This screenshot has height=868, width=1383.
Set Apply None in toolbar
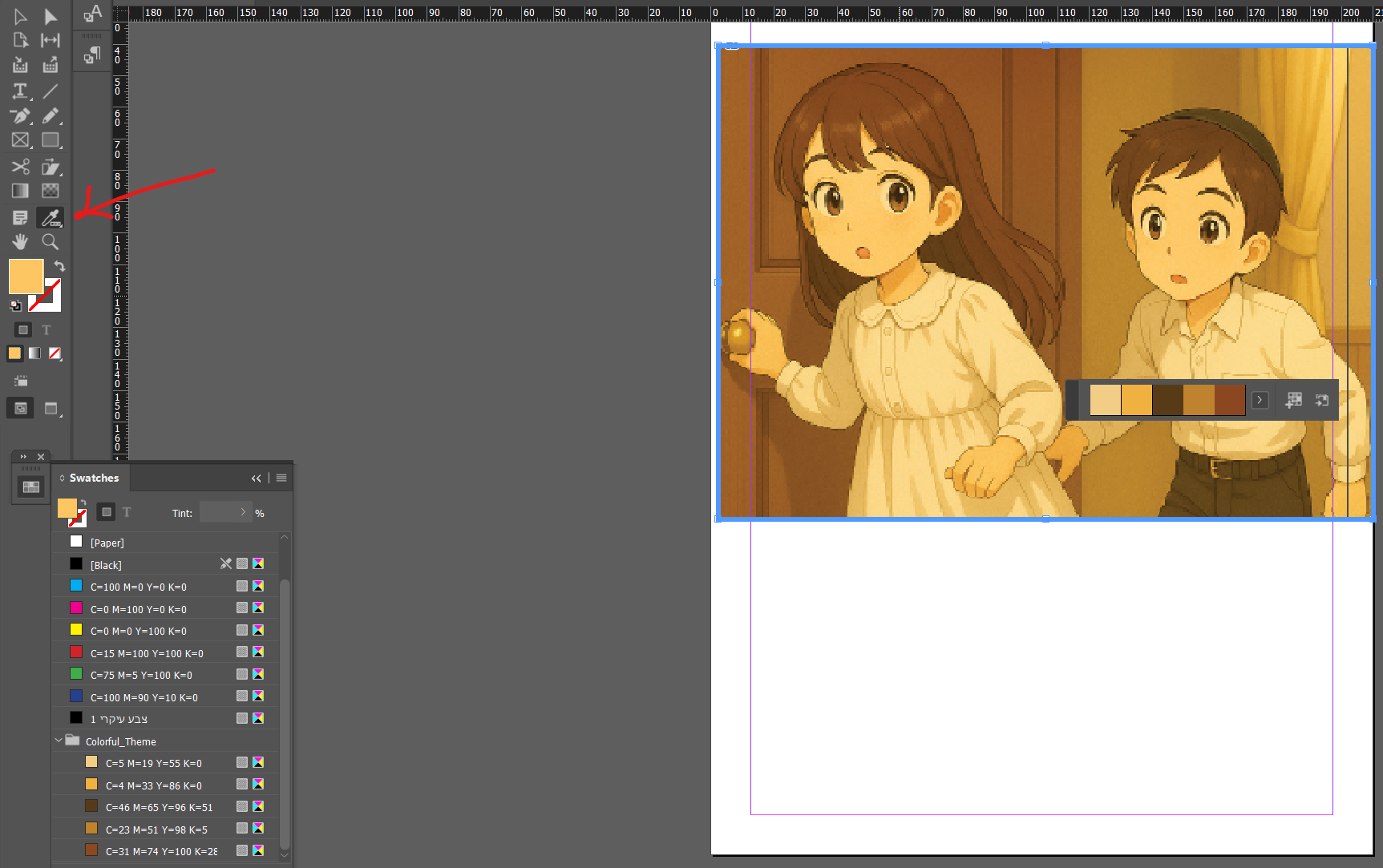[55, 353]
